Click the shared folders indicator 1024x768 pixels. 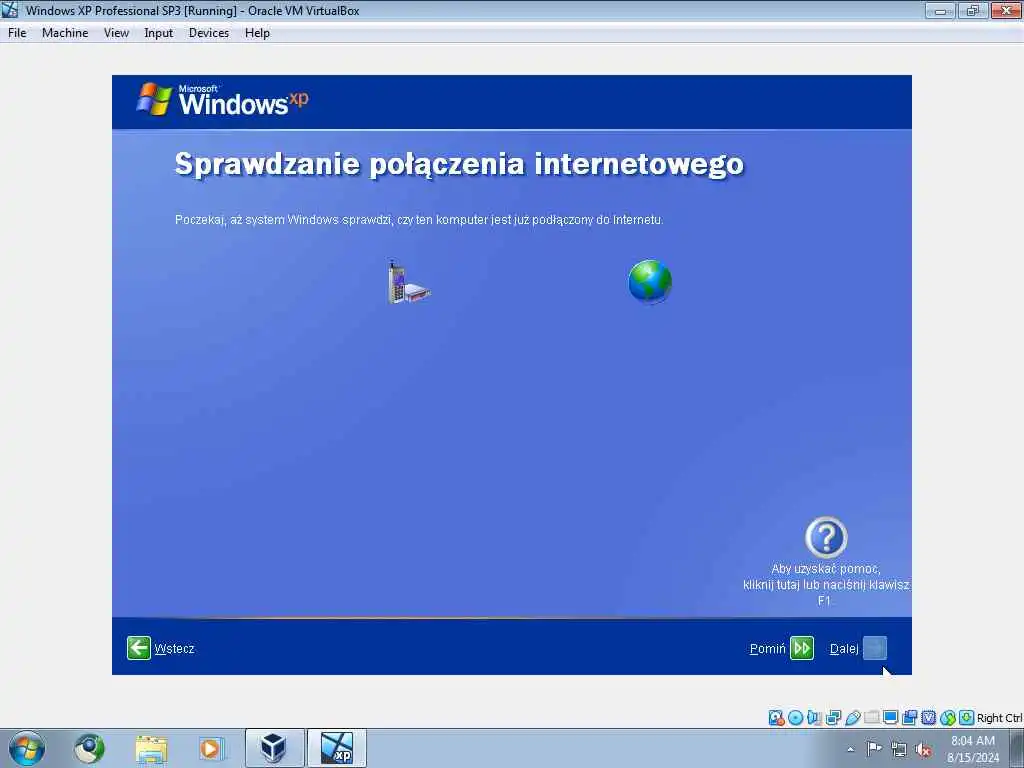(871, 718)
